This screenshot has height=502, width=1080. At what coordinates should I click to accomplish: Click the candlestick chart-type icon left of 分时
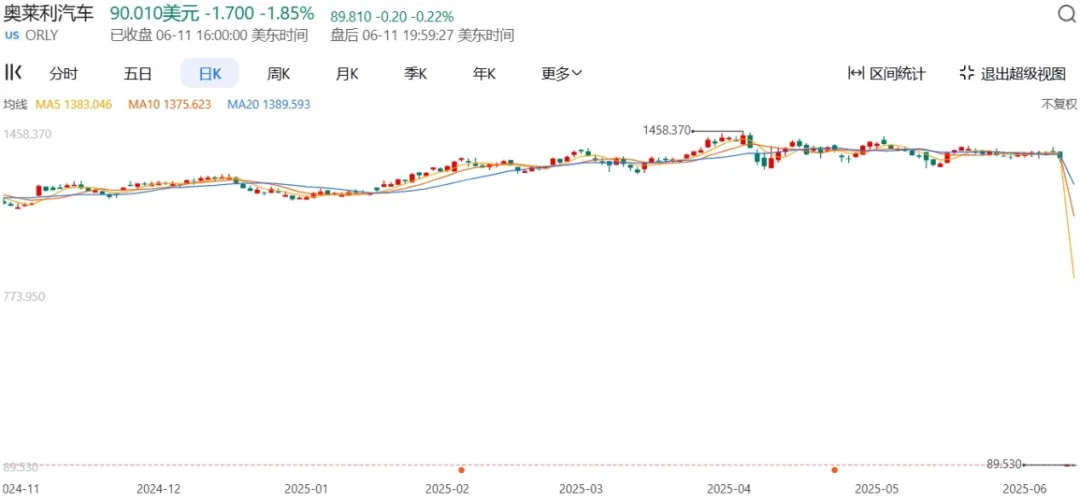pos(14,72)
